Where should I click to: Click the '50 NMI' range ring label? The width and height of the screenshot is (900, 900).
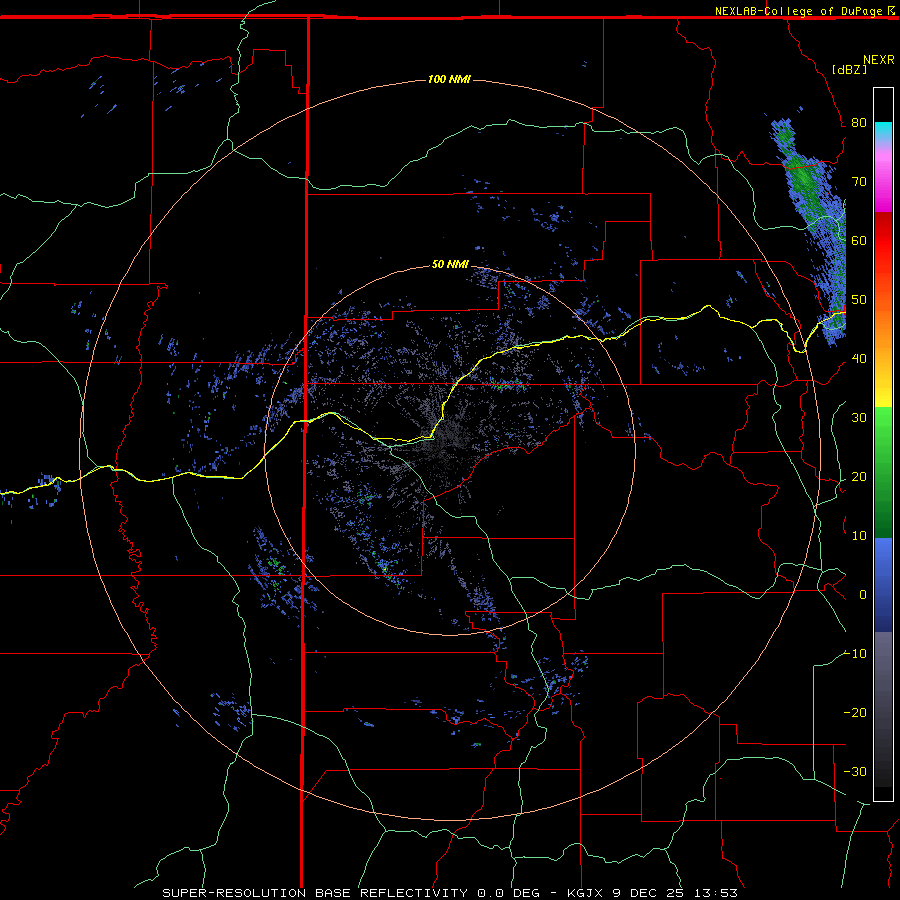(x=450, y=265)
